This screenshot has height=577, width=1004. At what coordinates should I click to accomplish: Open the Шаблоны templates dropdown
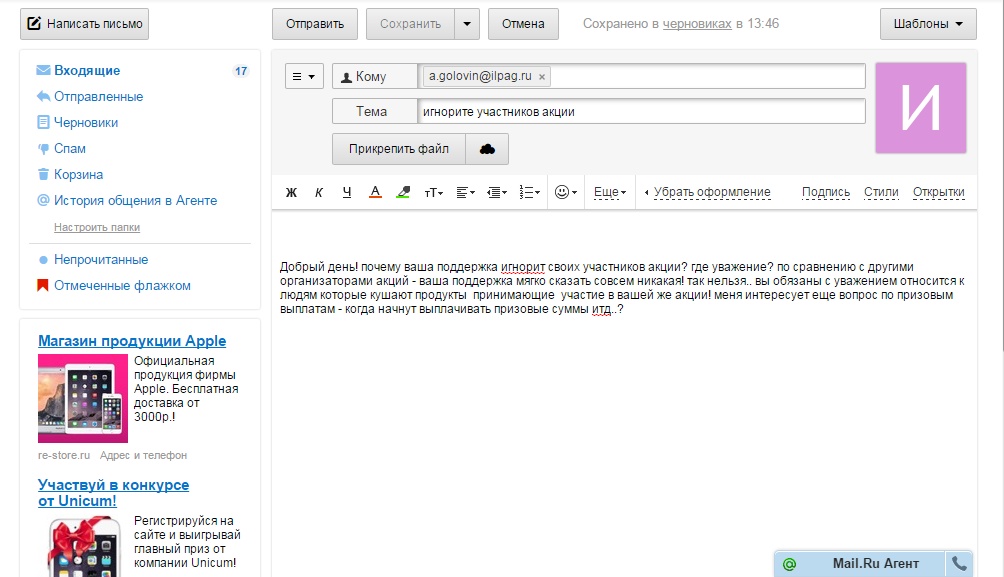(928, 24)
